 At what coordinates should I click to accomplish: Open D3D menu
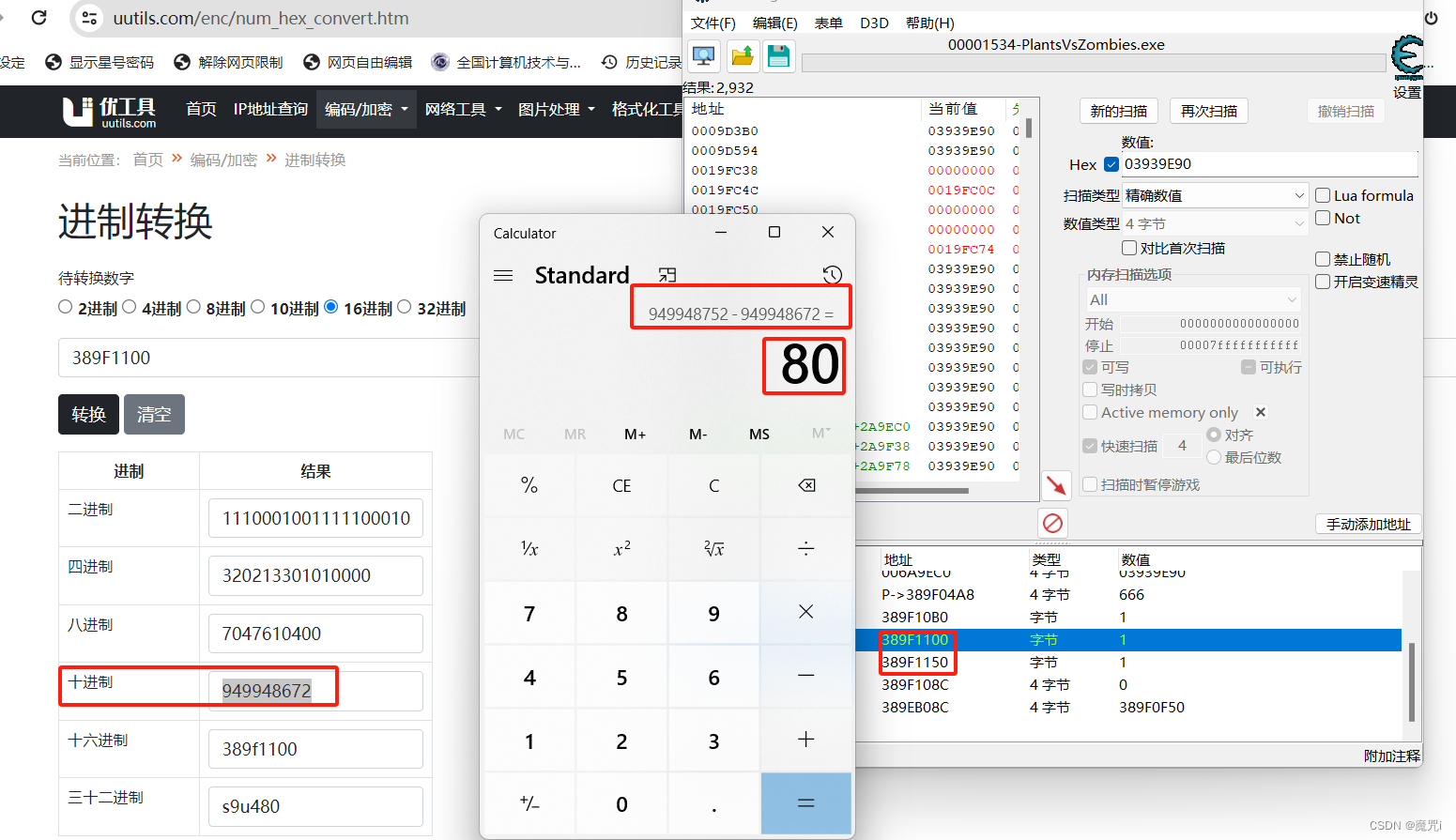(x=874, y=23)
